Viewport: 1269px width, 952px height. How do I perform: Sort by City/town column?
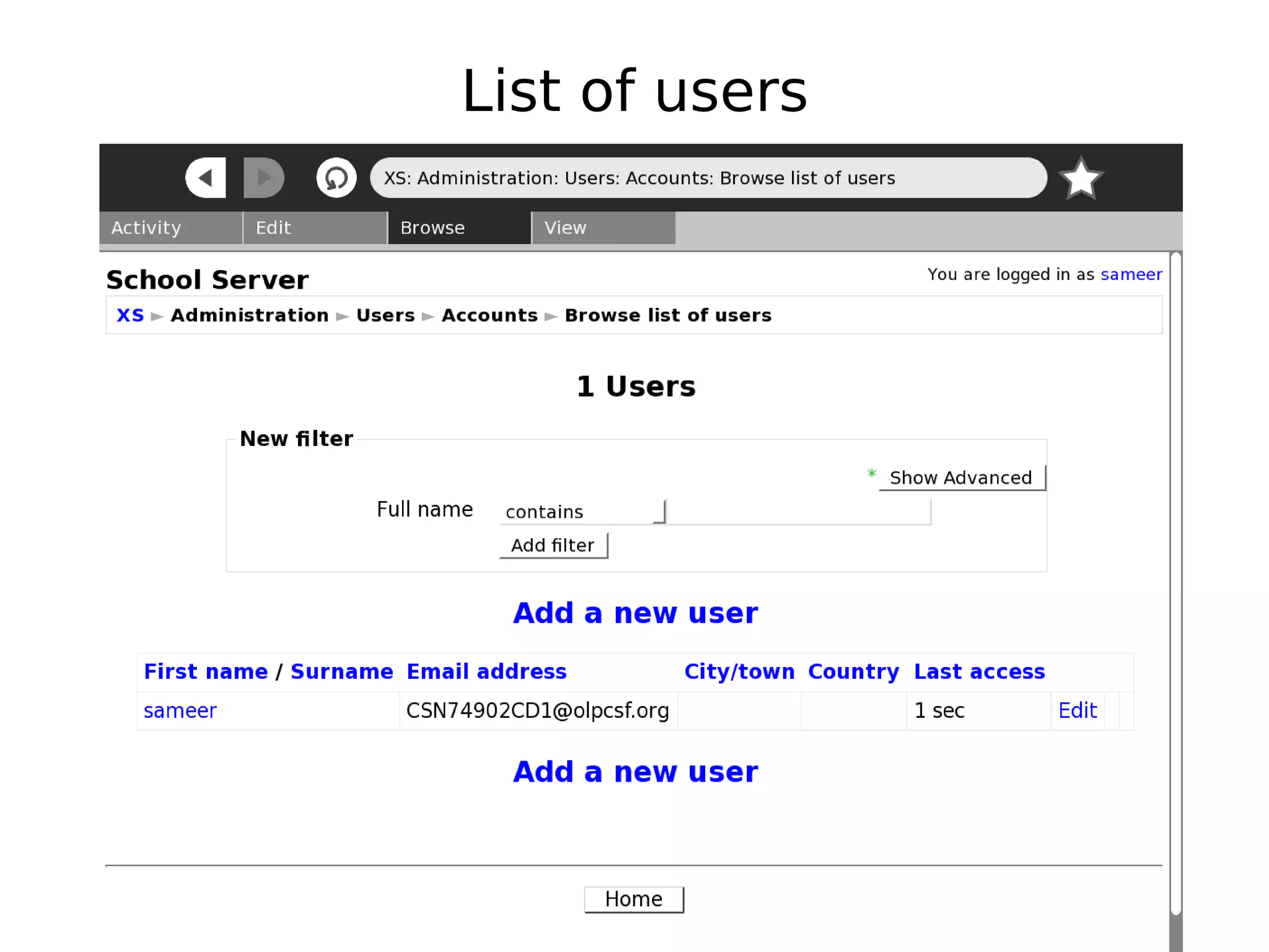pyautogui.click(x=739, y=671)
